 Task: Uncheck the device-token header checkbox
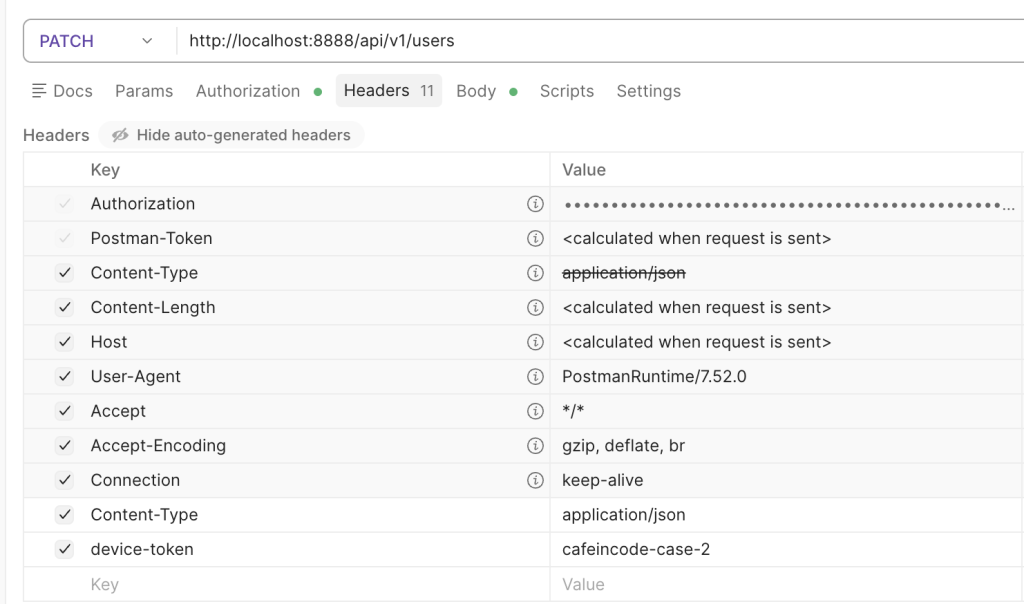tap(65, 549)
